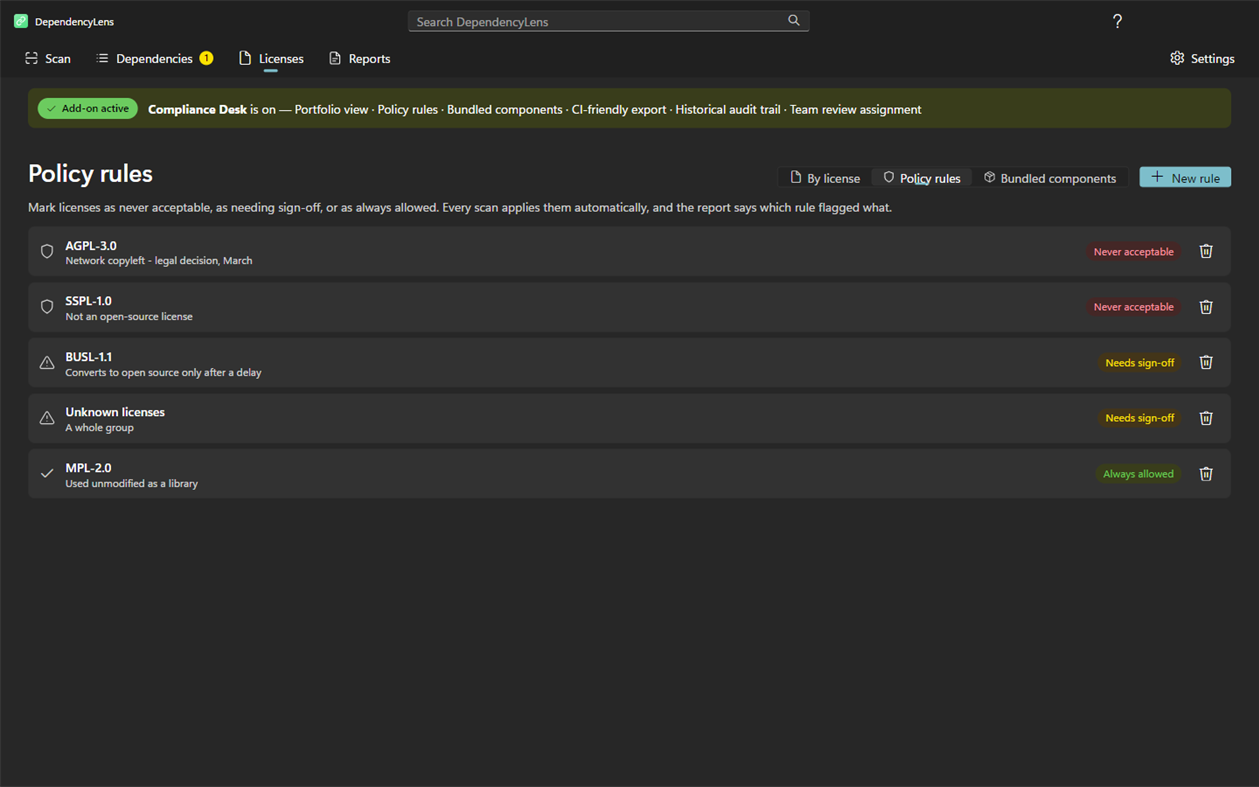Click 'Not an open-source license' description
The image size is (1259, 787).
pos(129,316)
